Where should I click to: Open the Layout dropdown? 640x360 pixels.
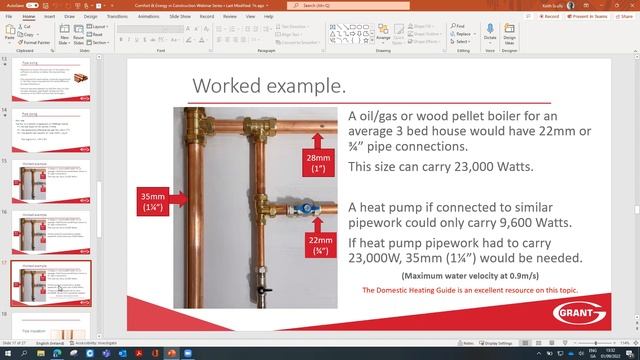(x=97, y=27)
